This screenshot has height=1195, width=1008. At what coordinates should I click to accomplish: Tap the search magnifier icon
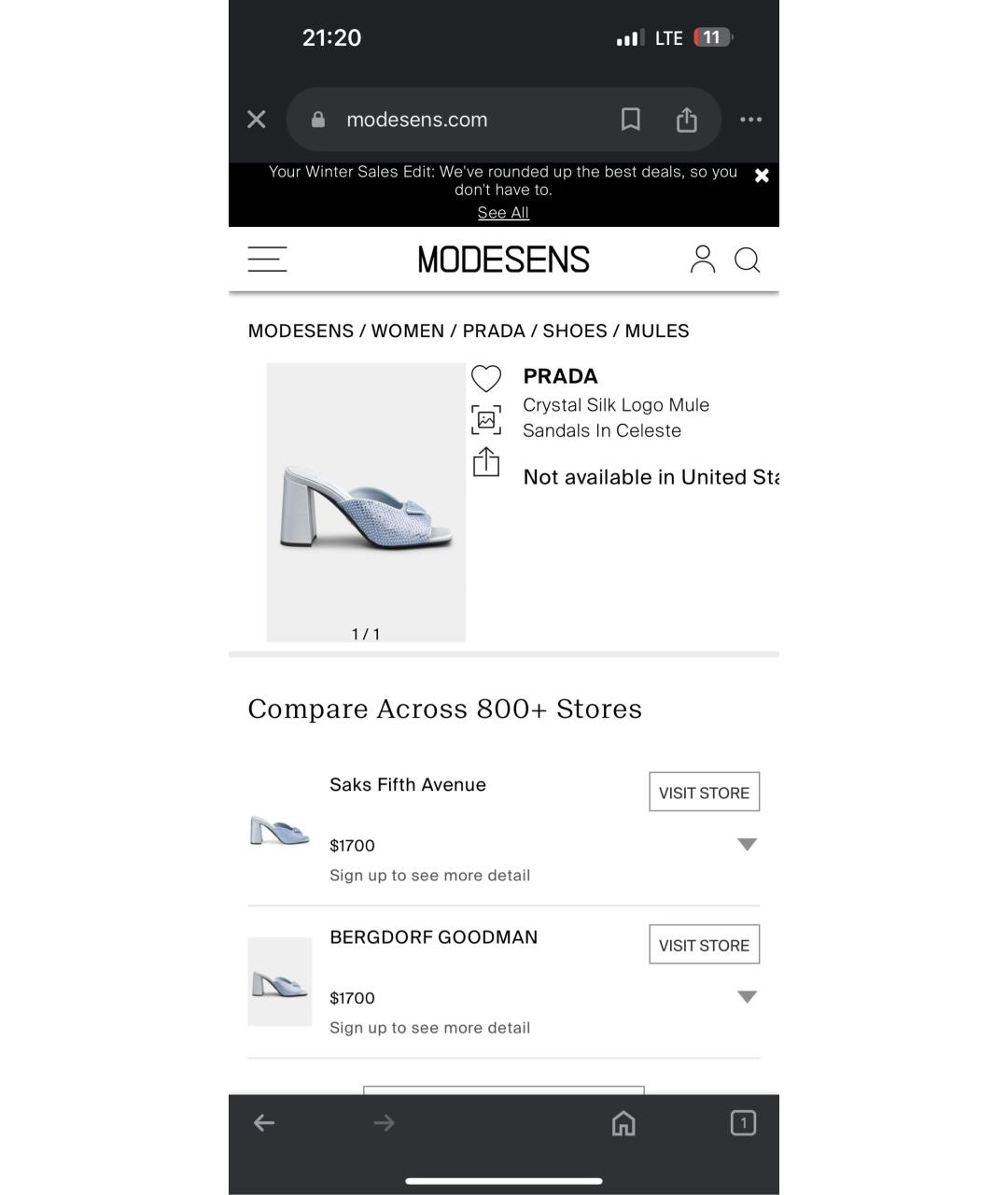coord(747,260)
